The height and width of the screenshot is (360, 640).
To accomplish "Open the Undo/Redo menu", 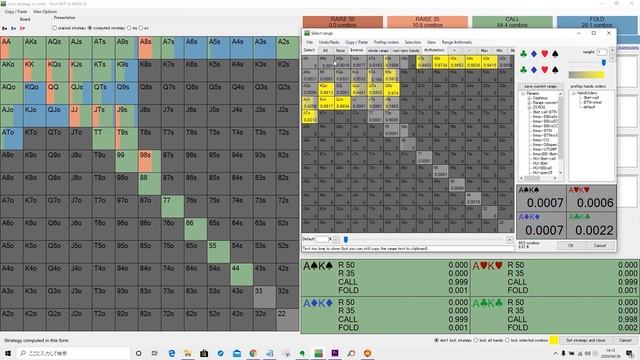I will [x=329, y=42].
